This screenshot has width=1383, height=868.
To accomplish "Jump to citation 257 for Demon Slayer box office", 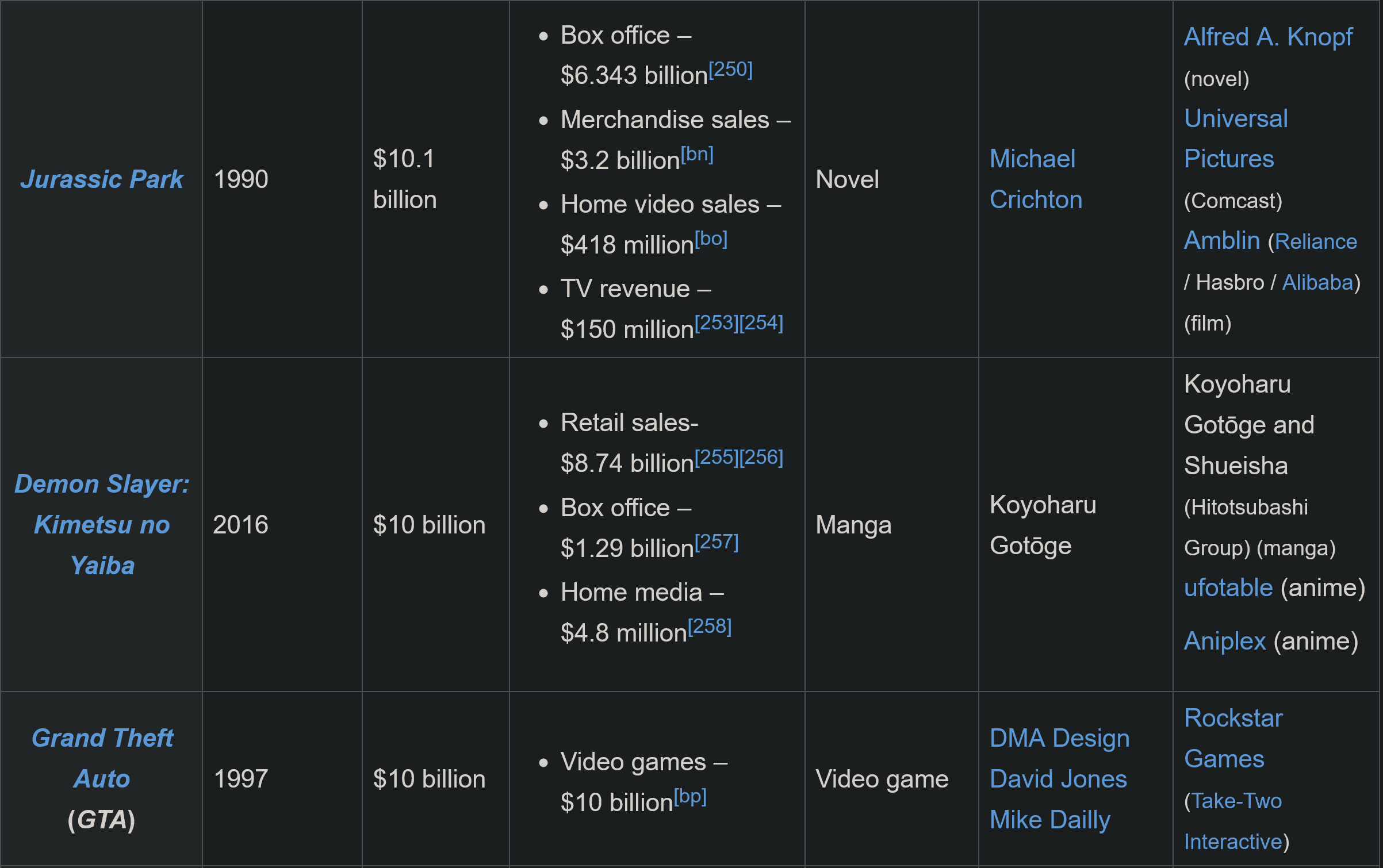I will pos(717,542).
